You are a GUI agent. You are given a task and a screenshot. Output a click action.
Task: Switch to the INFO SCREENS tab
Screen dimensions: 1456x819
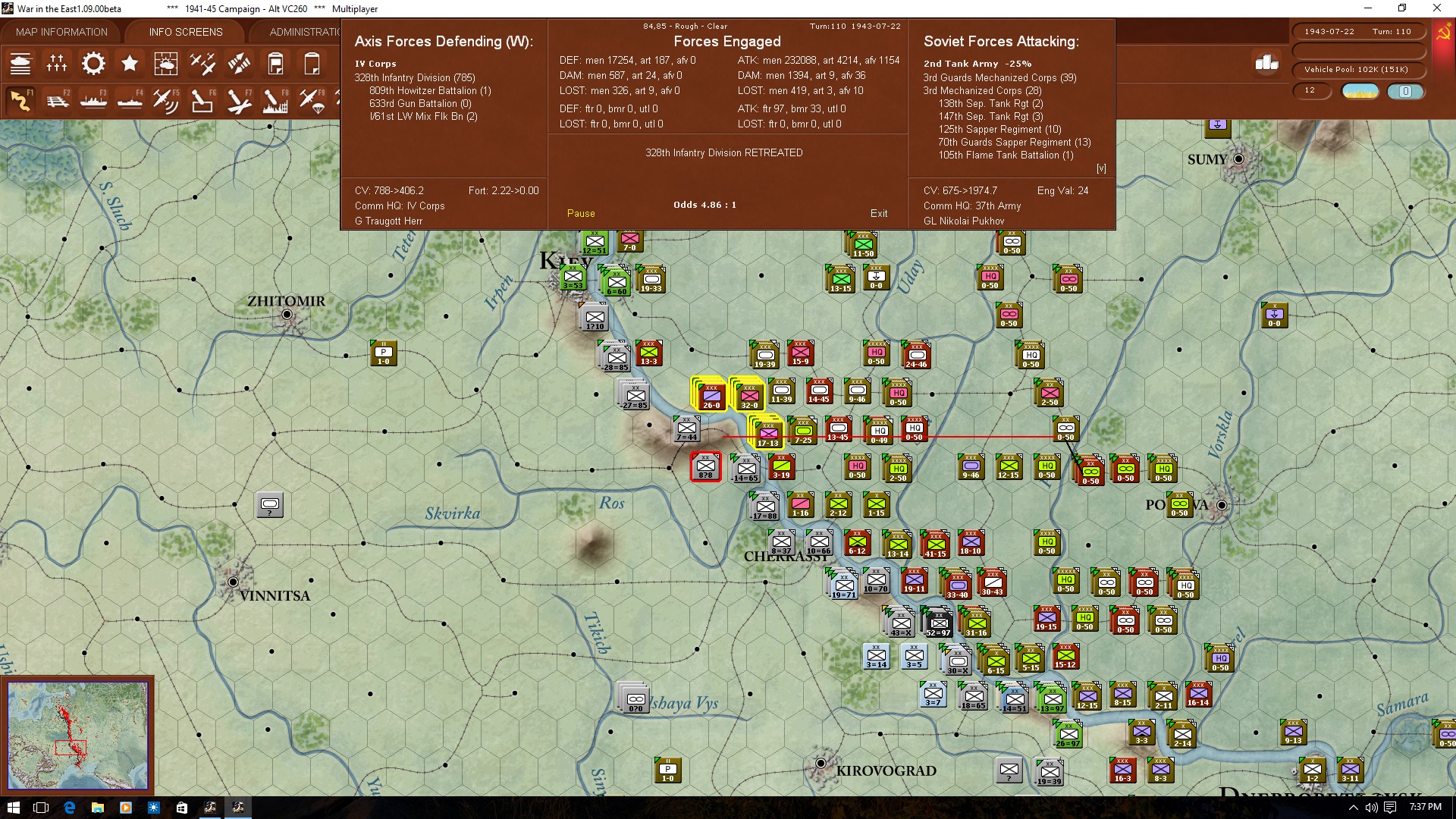click(186, 32)
